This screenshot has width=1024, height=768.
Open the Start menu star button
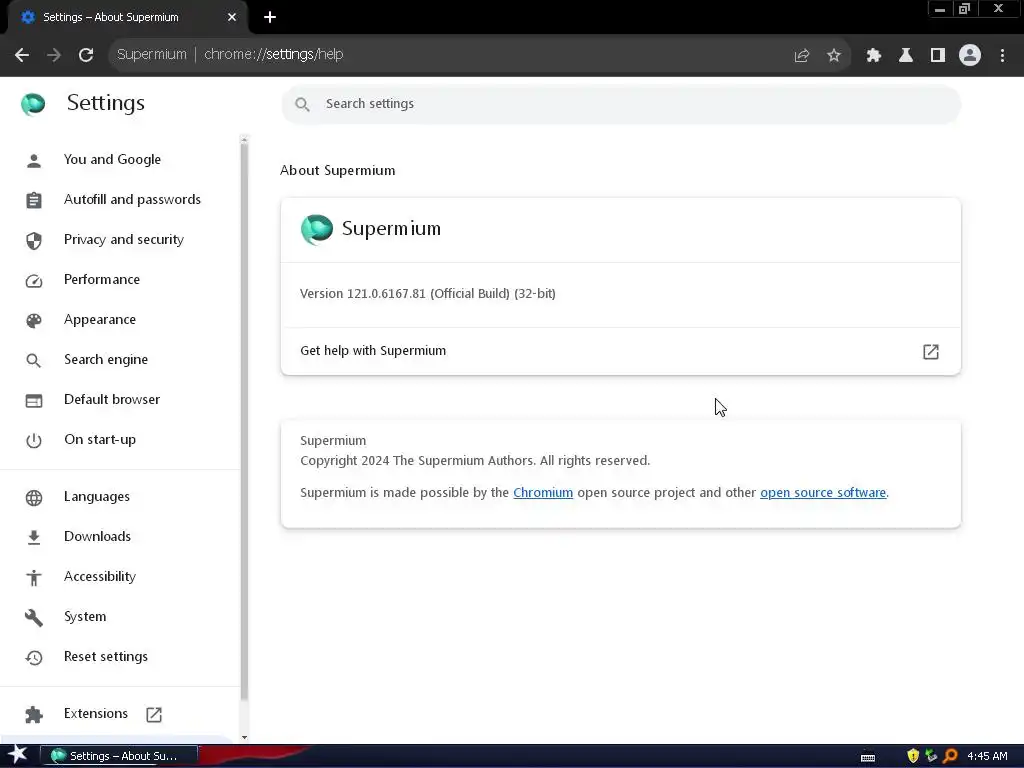(17, 755)
